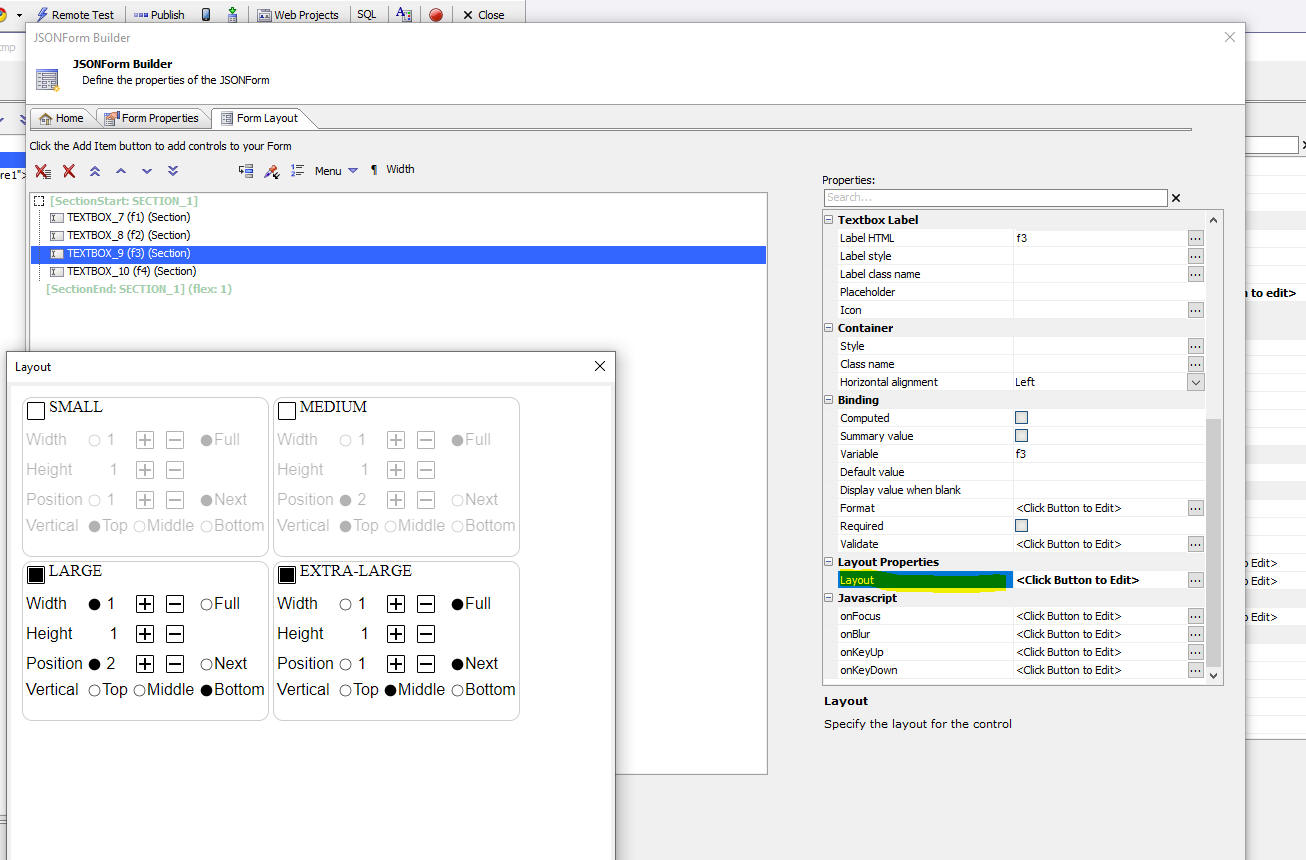Toggle the Required checkbox

[1021, 526]
